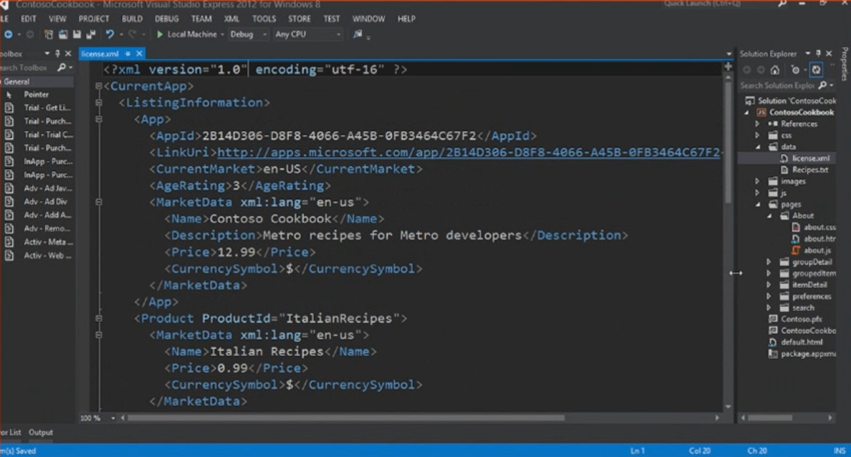Click the split editor icon above the scrollbar
The height and width of the screenshot is (457, 851).
click(x=728, y=67)
